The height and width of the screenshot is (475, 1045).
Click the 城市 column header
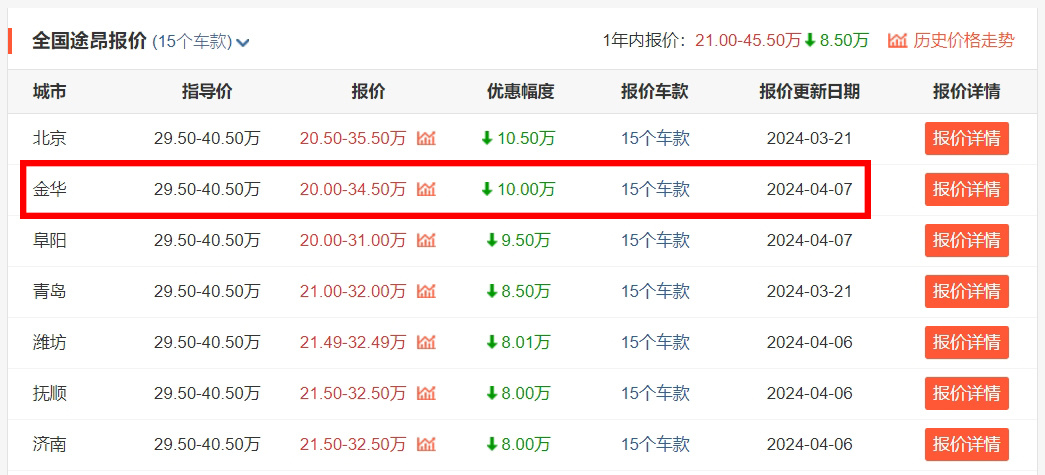[x=50, y=91]
